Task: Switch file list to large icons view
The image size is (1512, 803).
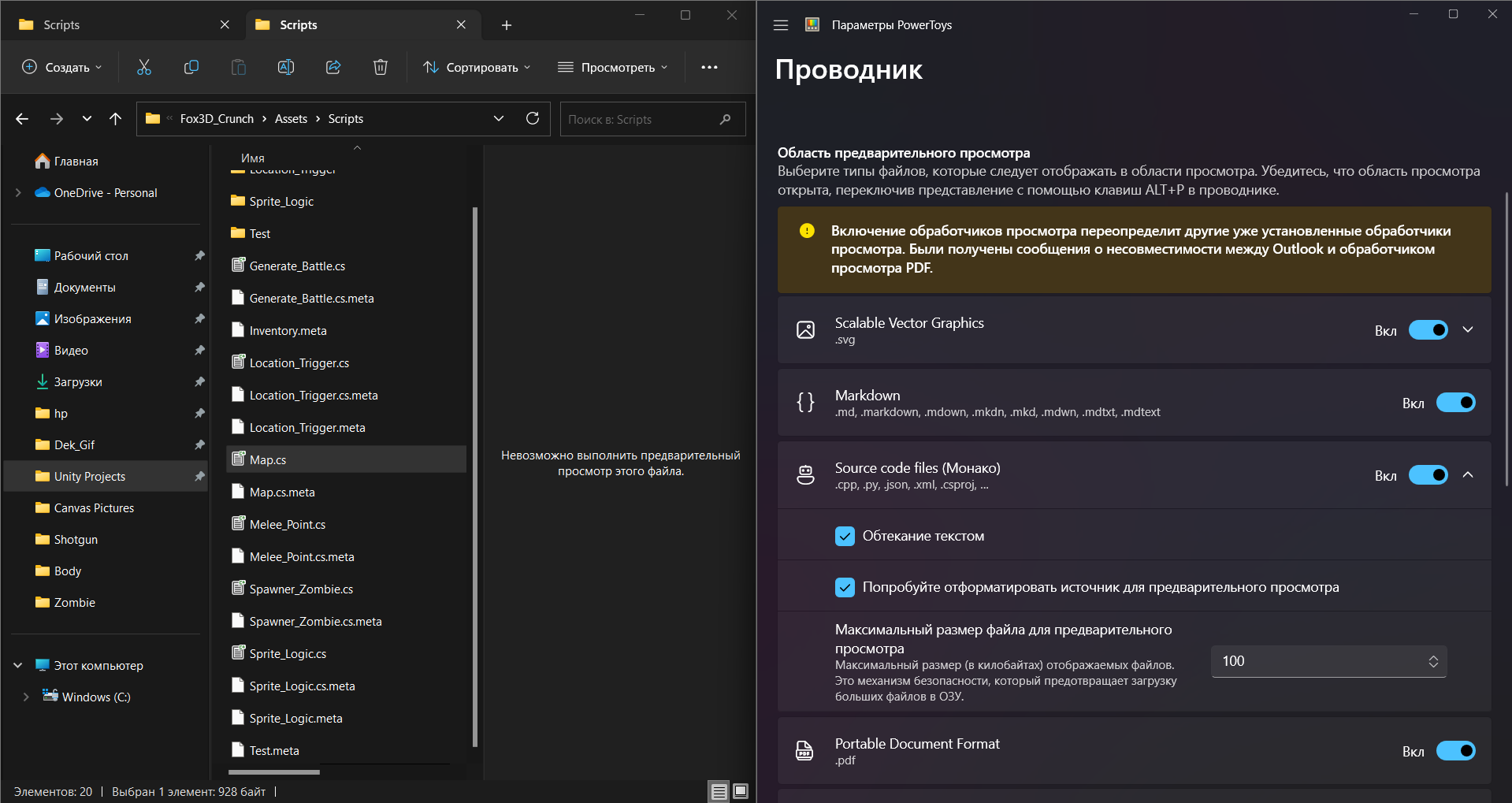Action: pos(741,791)
